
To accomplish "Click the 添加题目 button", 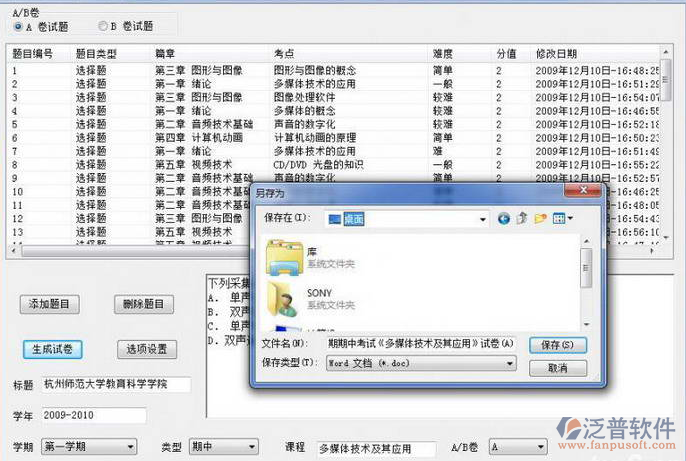I will click(49, 304).
